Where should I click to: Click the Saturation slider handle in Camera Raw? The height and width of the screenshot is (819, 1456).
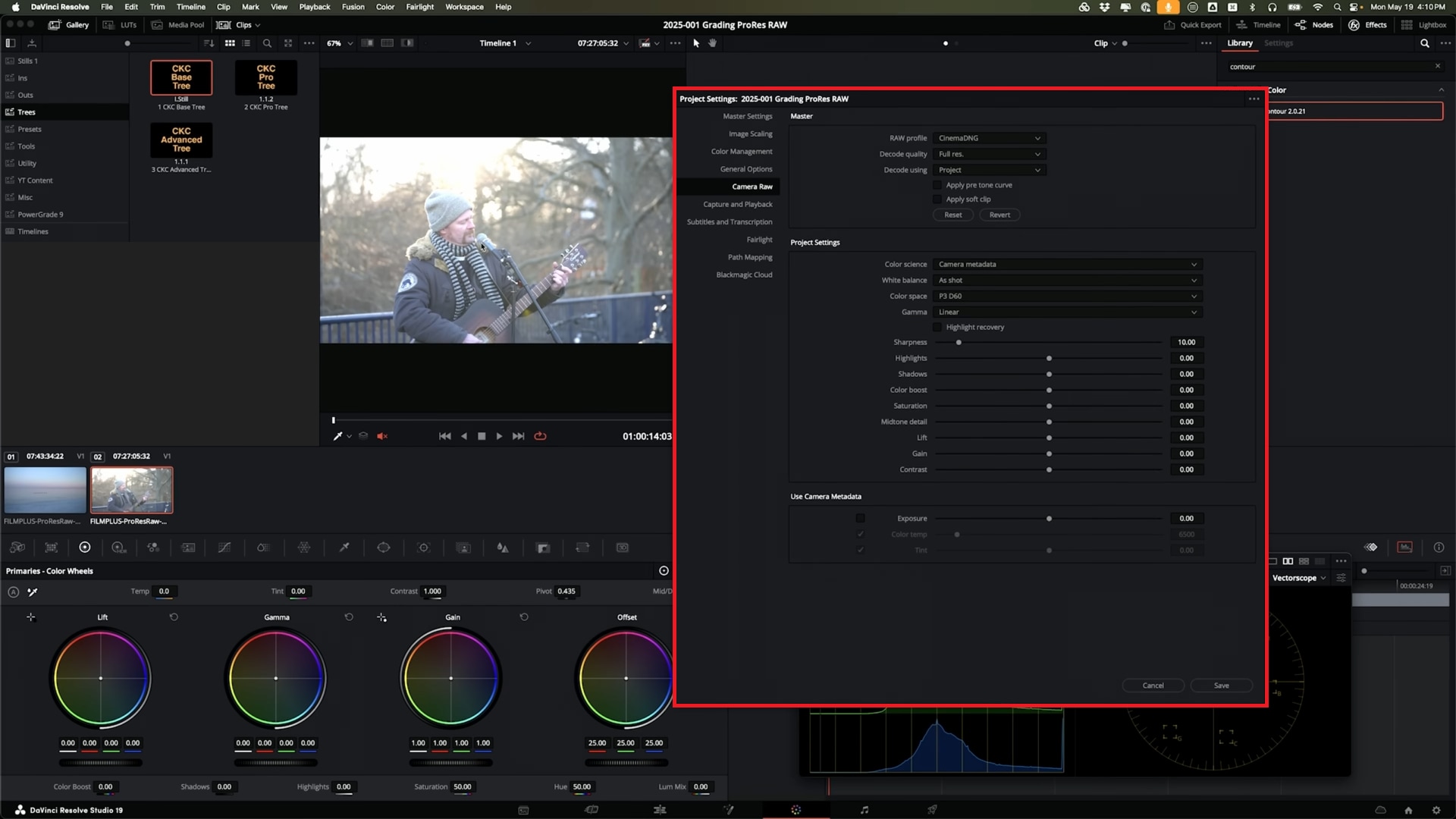coord(1049,406)
